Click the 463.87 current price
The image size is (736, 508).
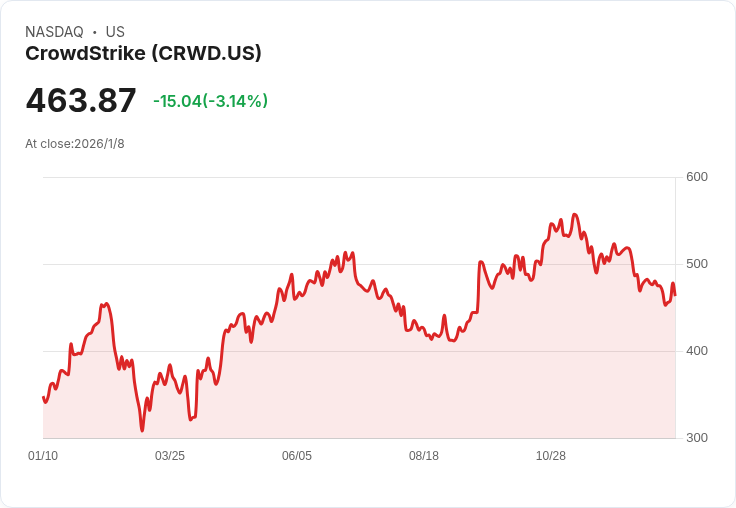pos(81,100)
